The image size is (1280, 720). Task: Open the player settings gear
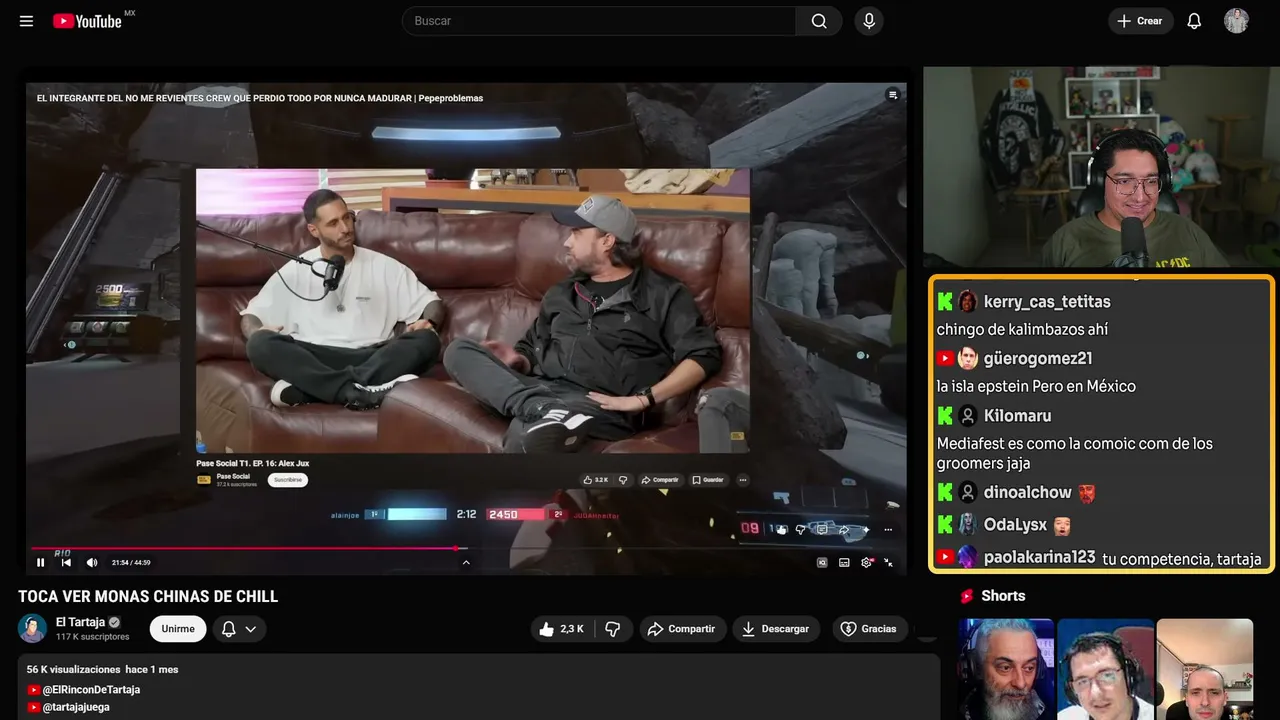(x=866, y=562)
